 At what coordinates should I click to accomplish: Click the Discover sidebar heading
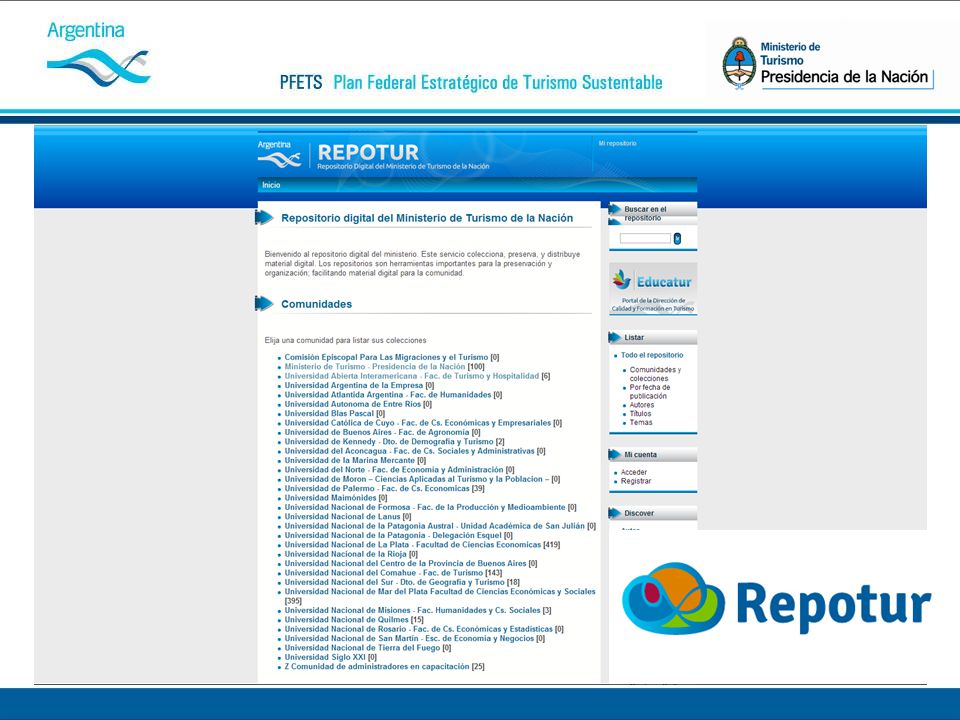639,513
